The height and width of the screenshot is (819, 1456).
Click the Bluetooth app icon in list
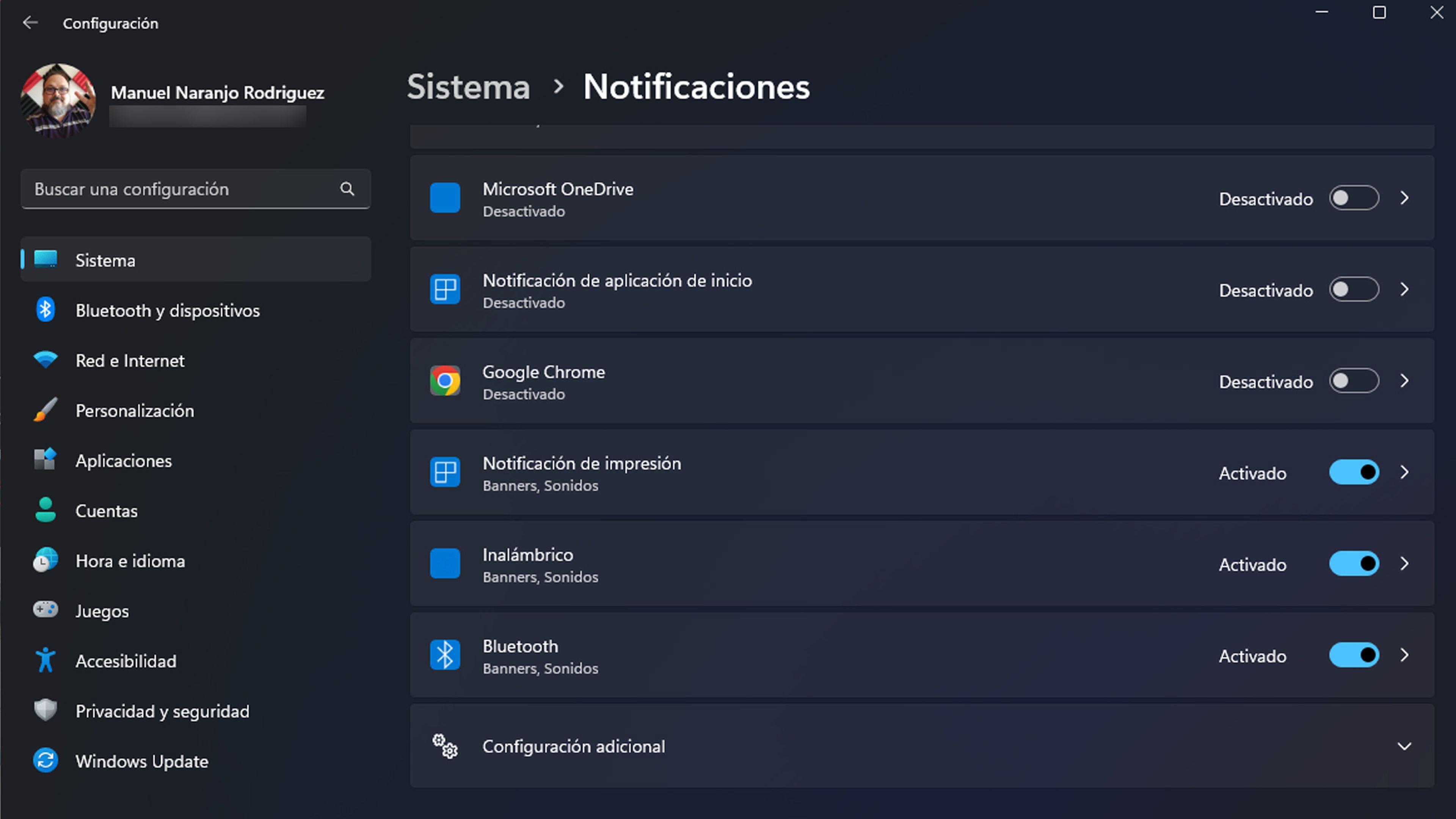click(445, 655)
